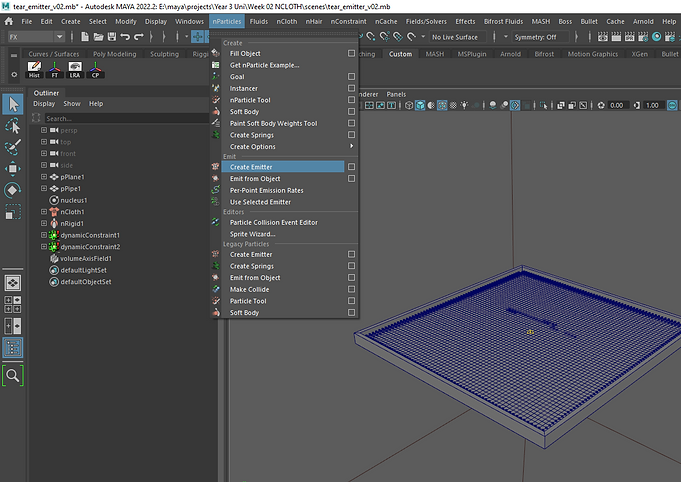Viewport: 681px width, 482px height.
Task: Click the shelf settings gear icon
Action: point(14,75)
